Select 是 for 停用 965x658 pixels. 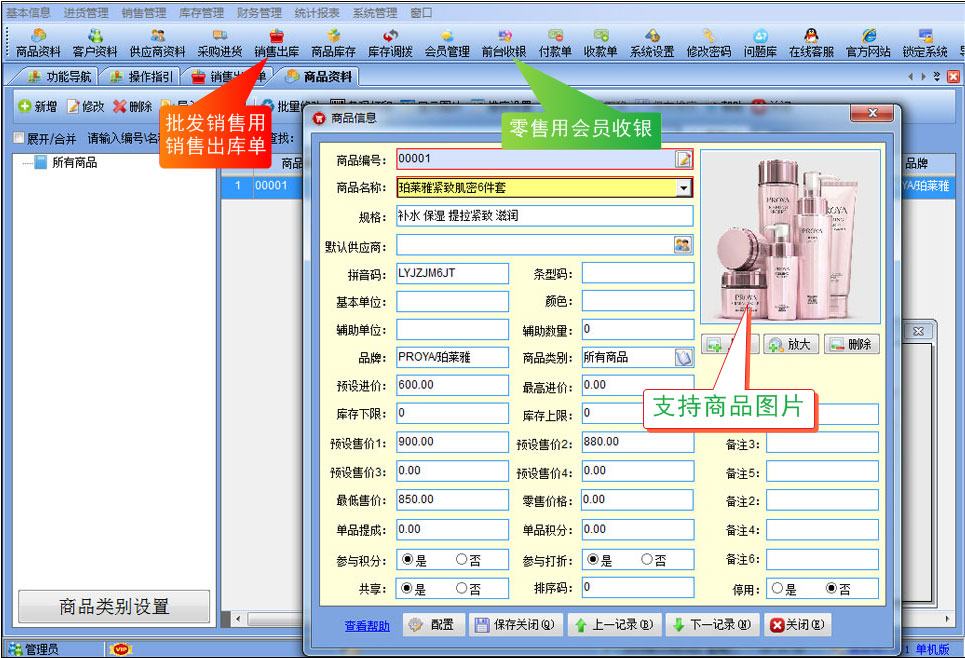(x=777, y=589)
